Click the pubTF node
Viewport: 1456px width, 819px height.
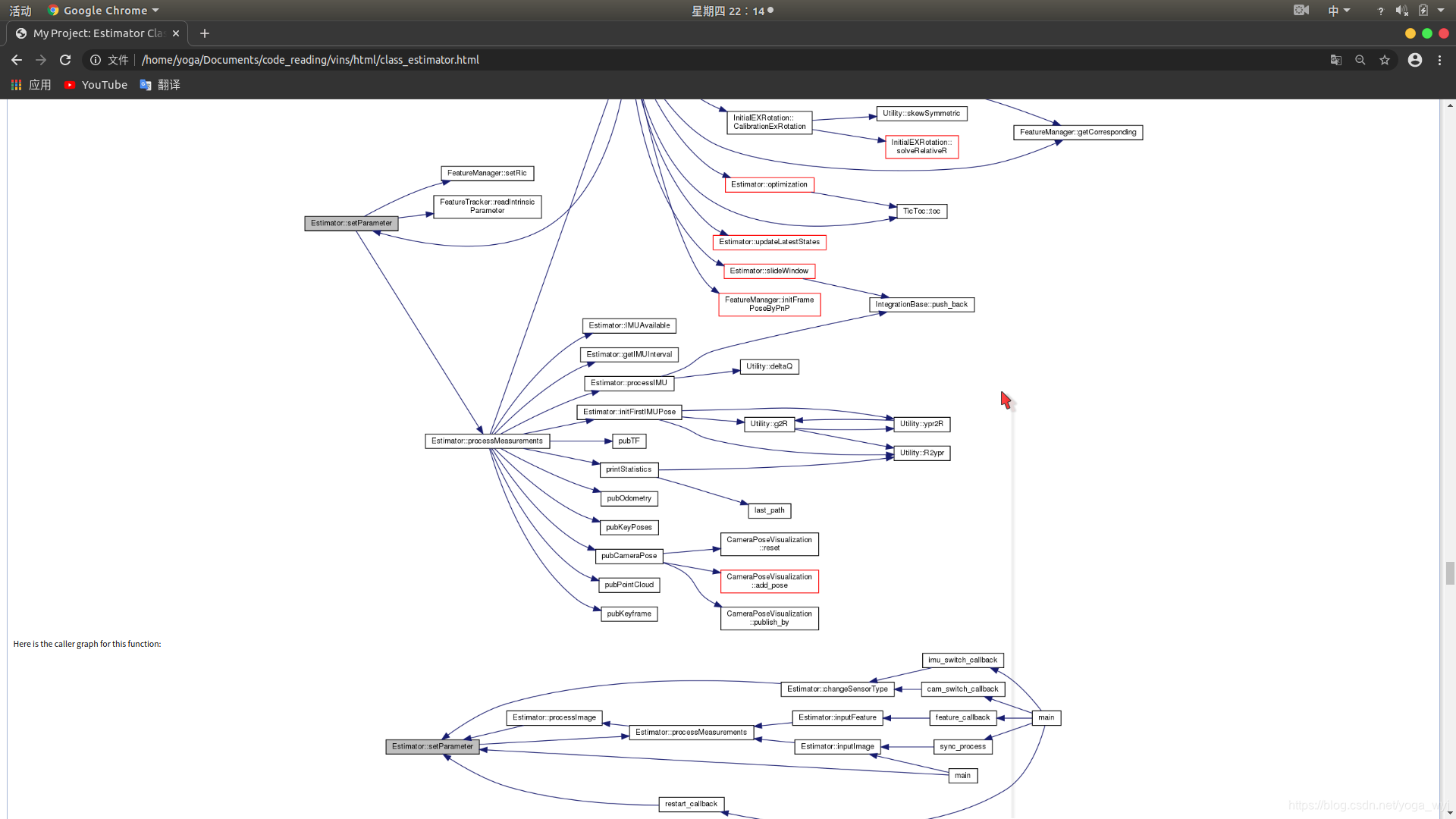coord(629,441)
